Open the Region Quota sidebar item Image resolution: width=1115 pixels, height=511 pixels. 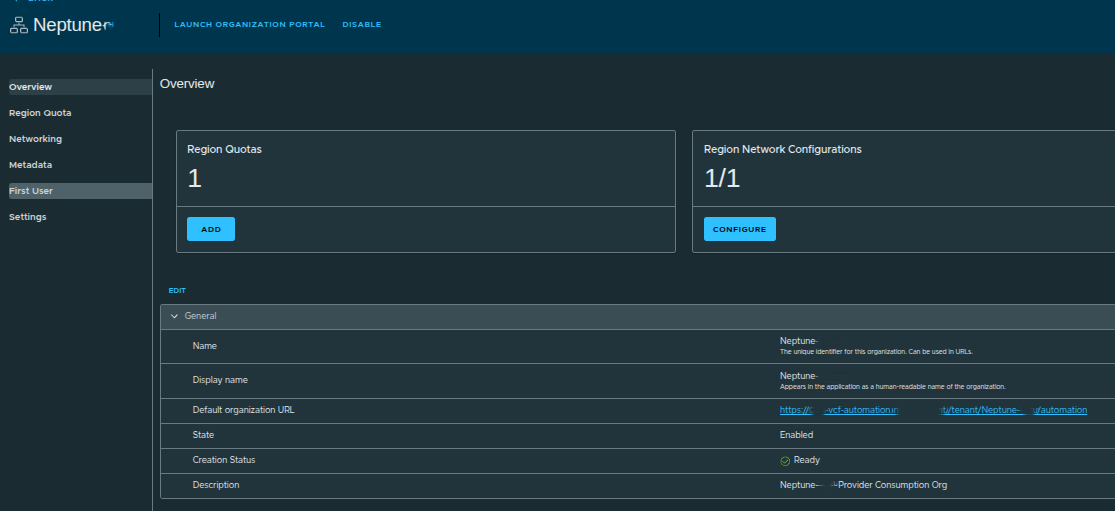click(x=40, y=113)
